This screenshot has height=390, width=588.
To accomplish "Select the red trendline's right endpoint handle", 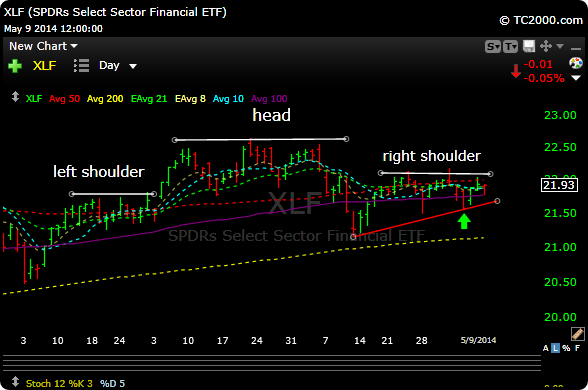I will pos(497,201).
